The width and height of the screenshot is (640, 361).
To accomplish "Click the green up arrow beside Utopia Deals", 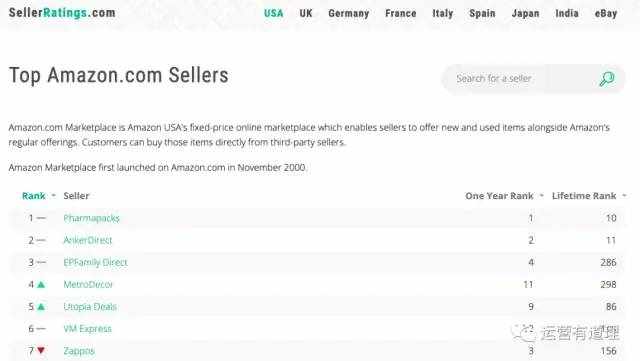I will click(41, 307).
